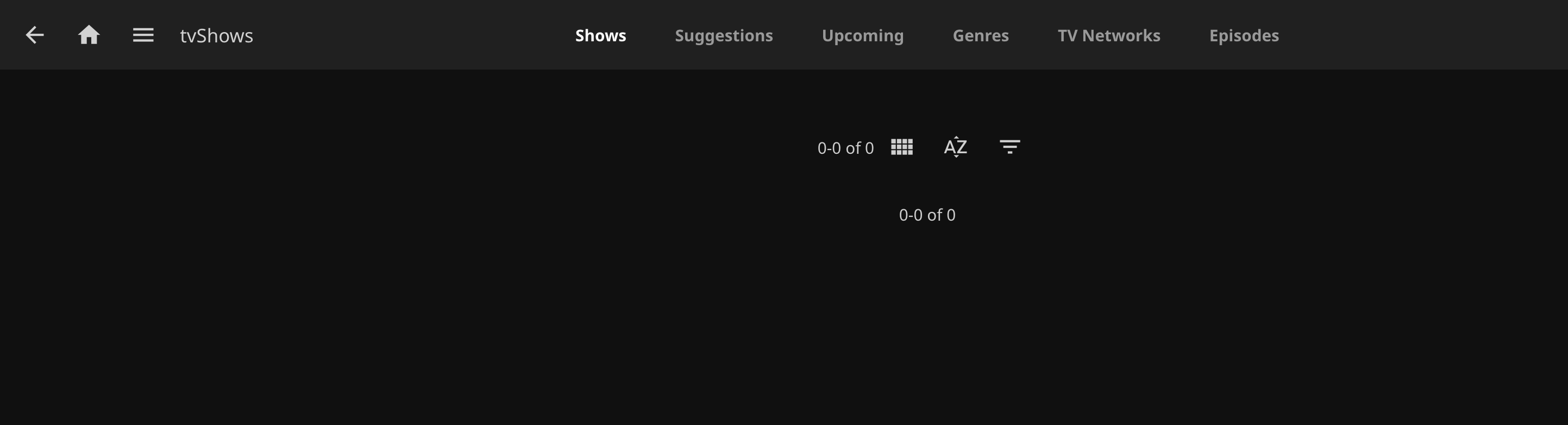Viewport: 1568px width, 425px height.
Task: Click the top "0-0 of 0" counter
Action: pos(845,148)
